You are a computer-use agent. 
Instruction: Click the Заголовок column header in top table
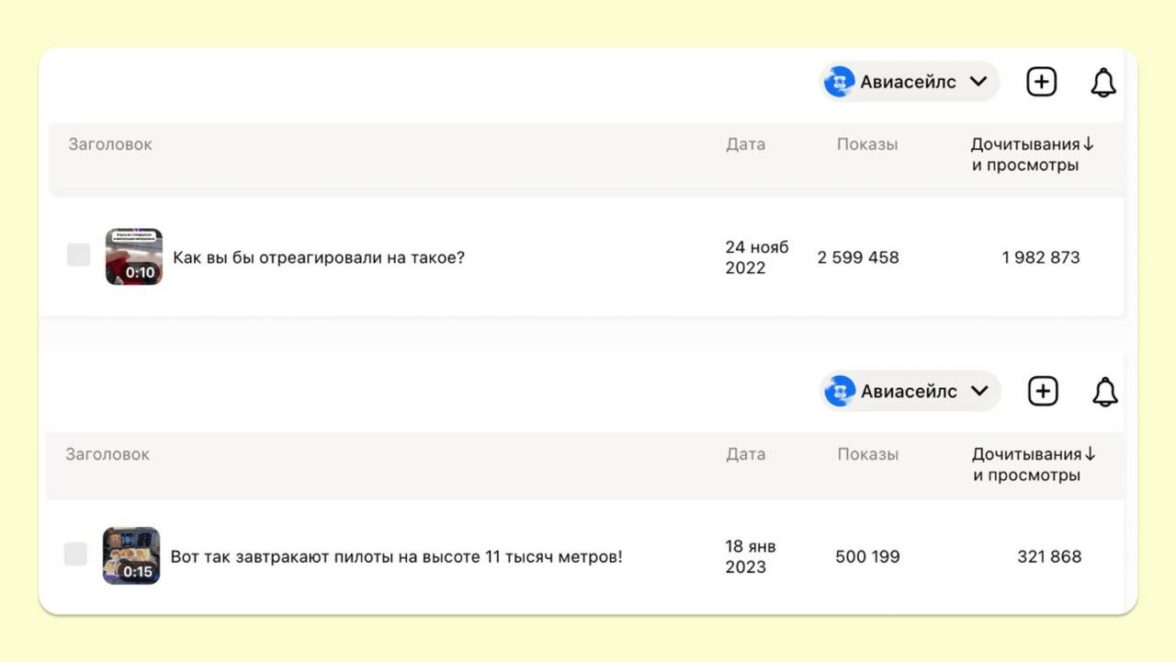110,144
